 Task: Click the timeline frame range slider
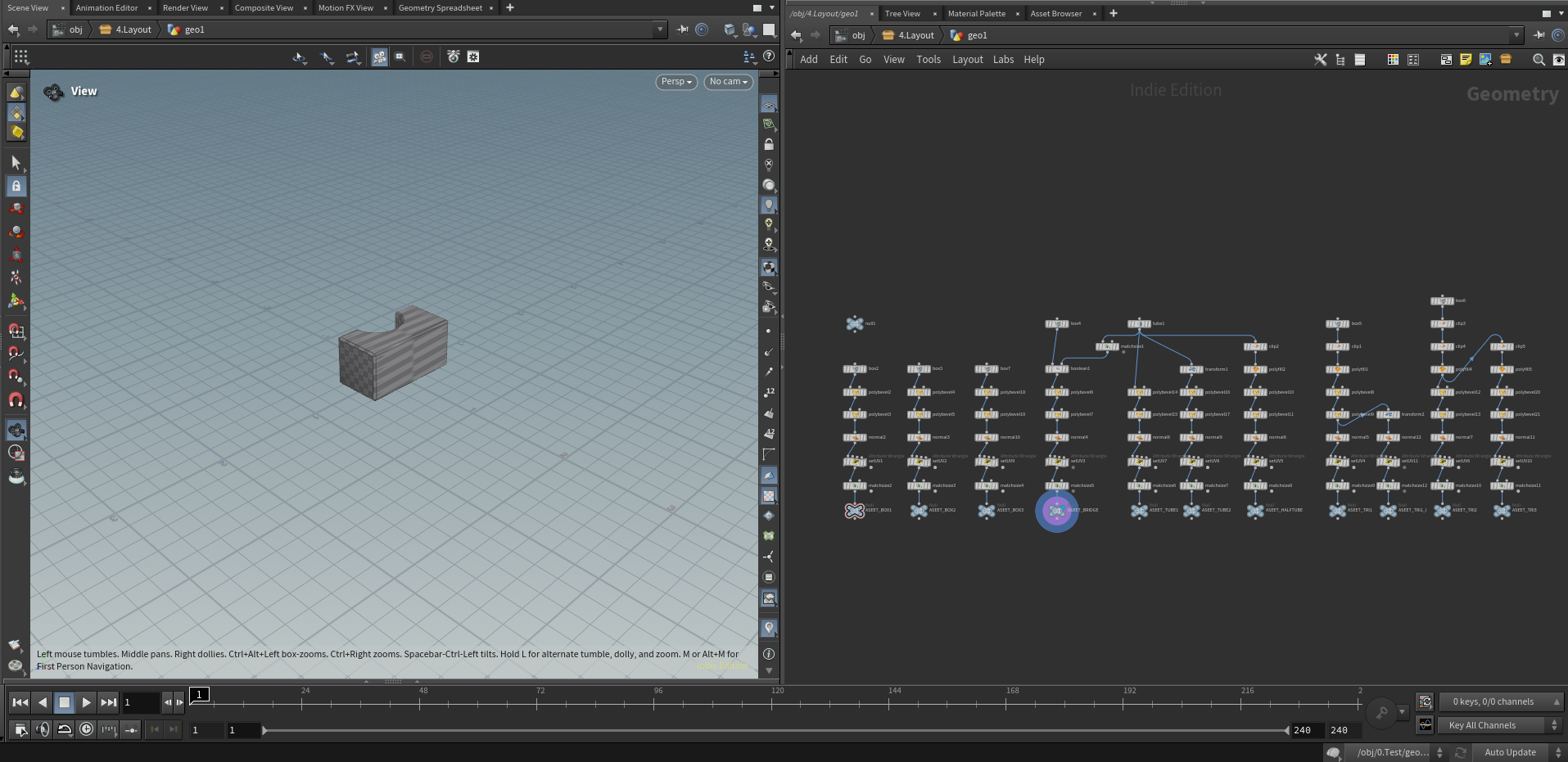point(775,730)
